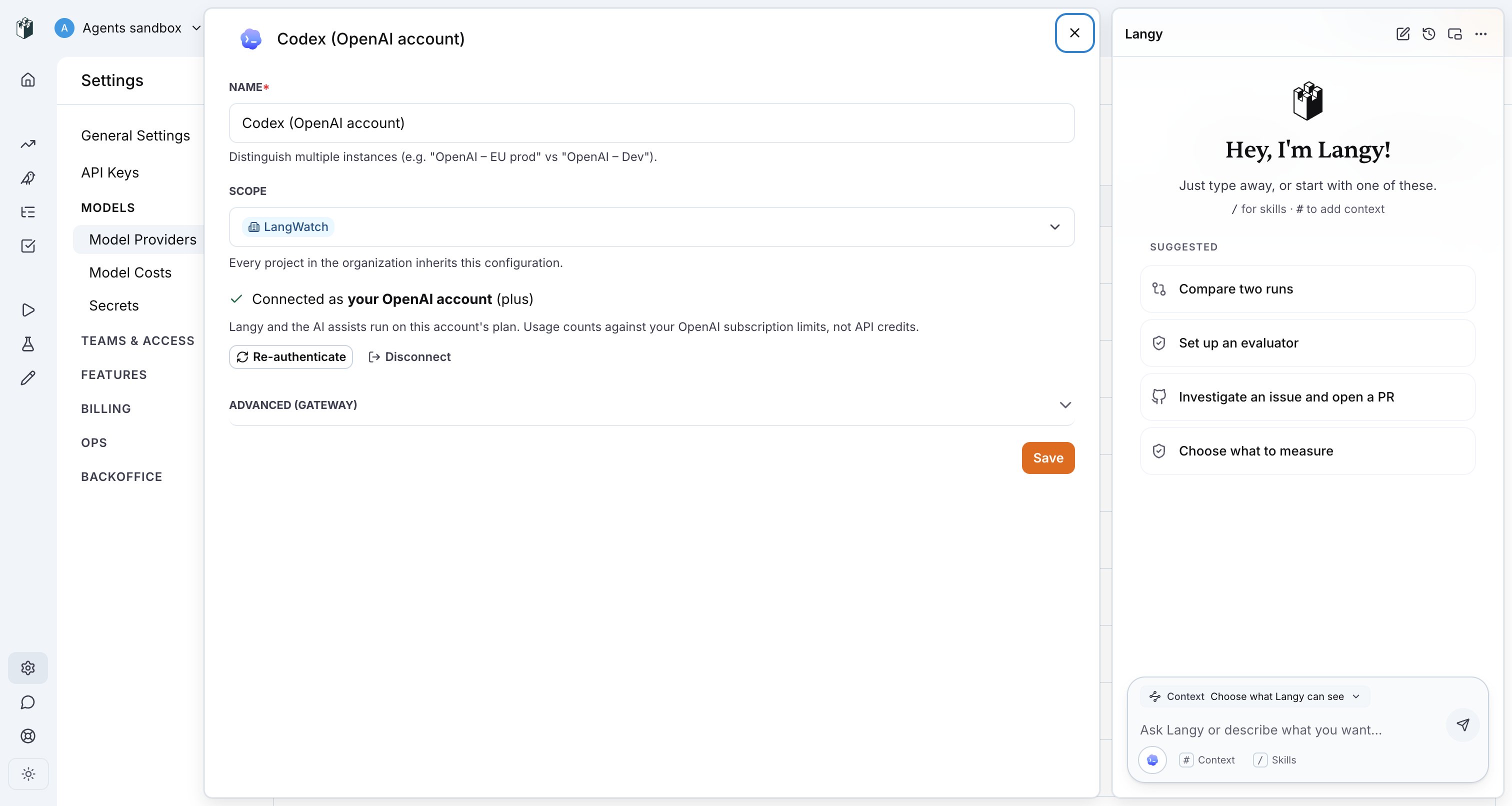
Task: Click the Settings page heading
Action: 112,80
